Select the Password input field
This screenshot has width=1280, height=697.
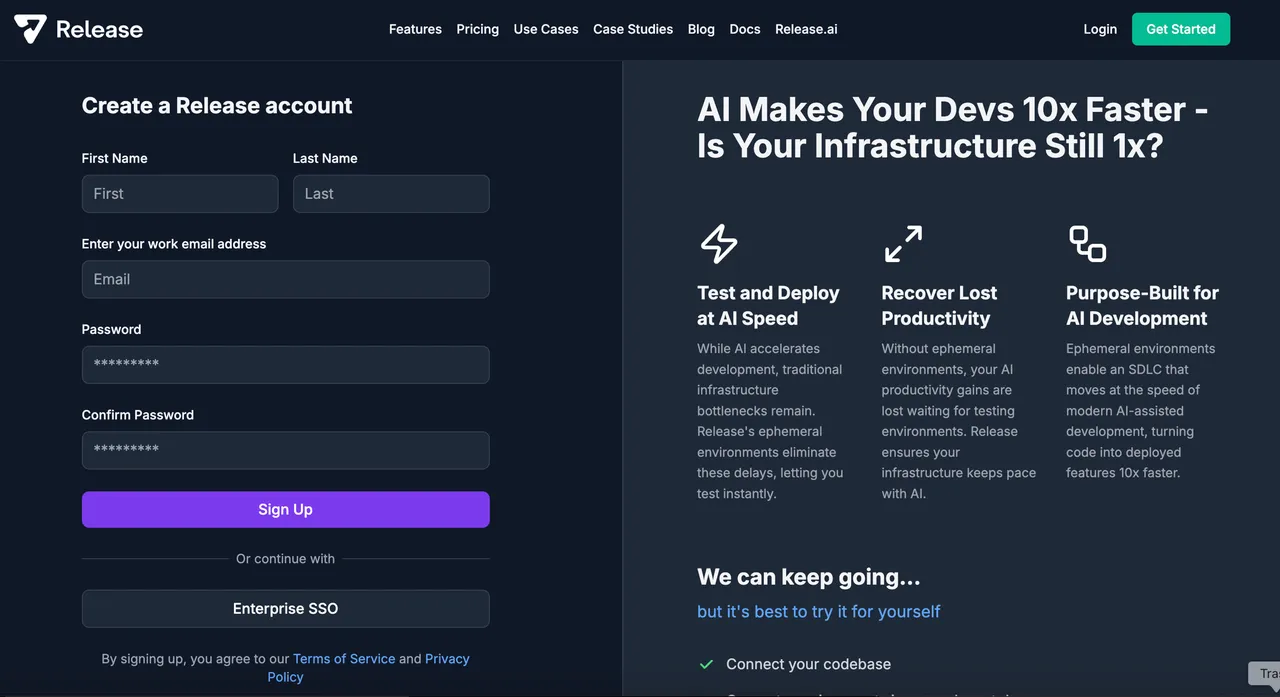(x=286, y=365)
